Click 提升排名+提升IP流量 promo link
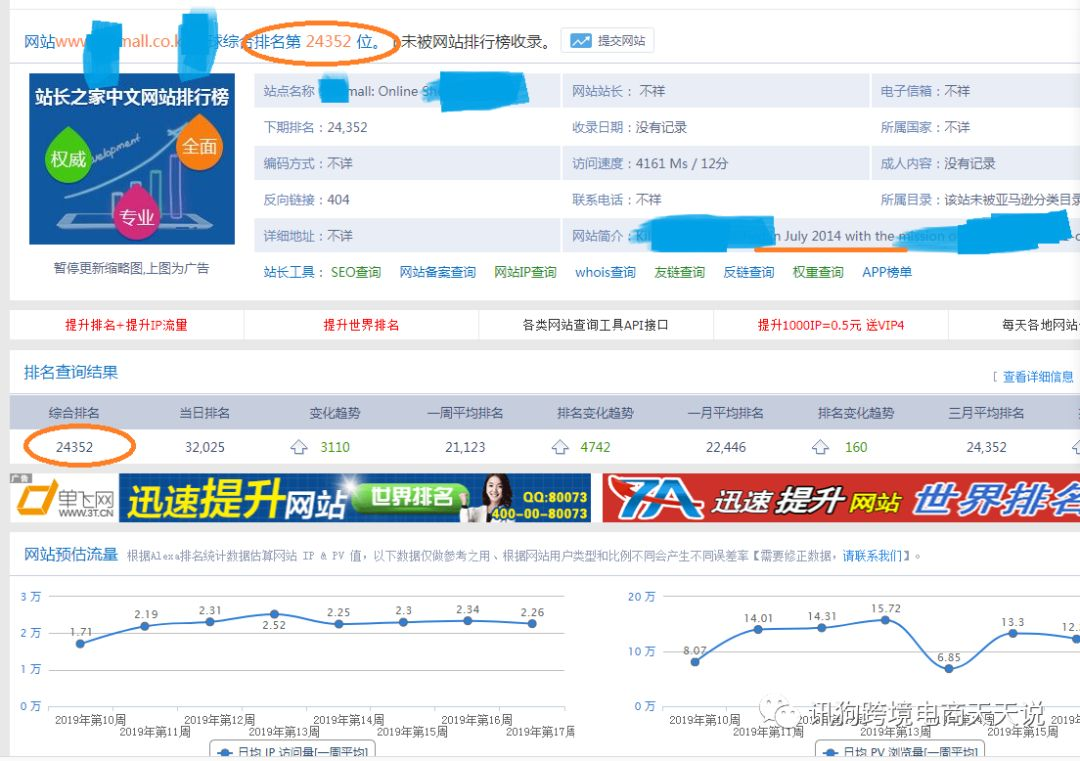1080x761 pixels. point(126,325)
